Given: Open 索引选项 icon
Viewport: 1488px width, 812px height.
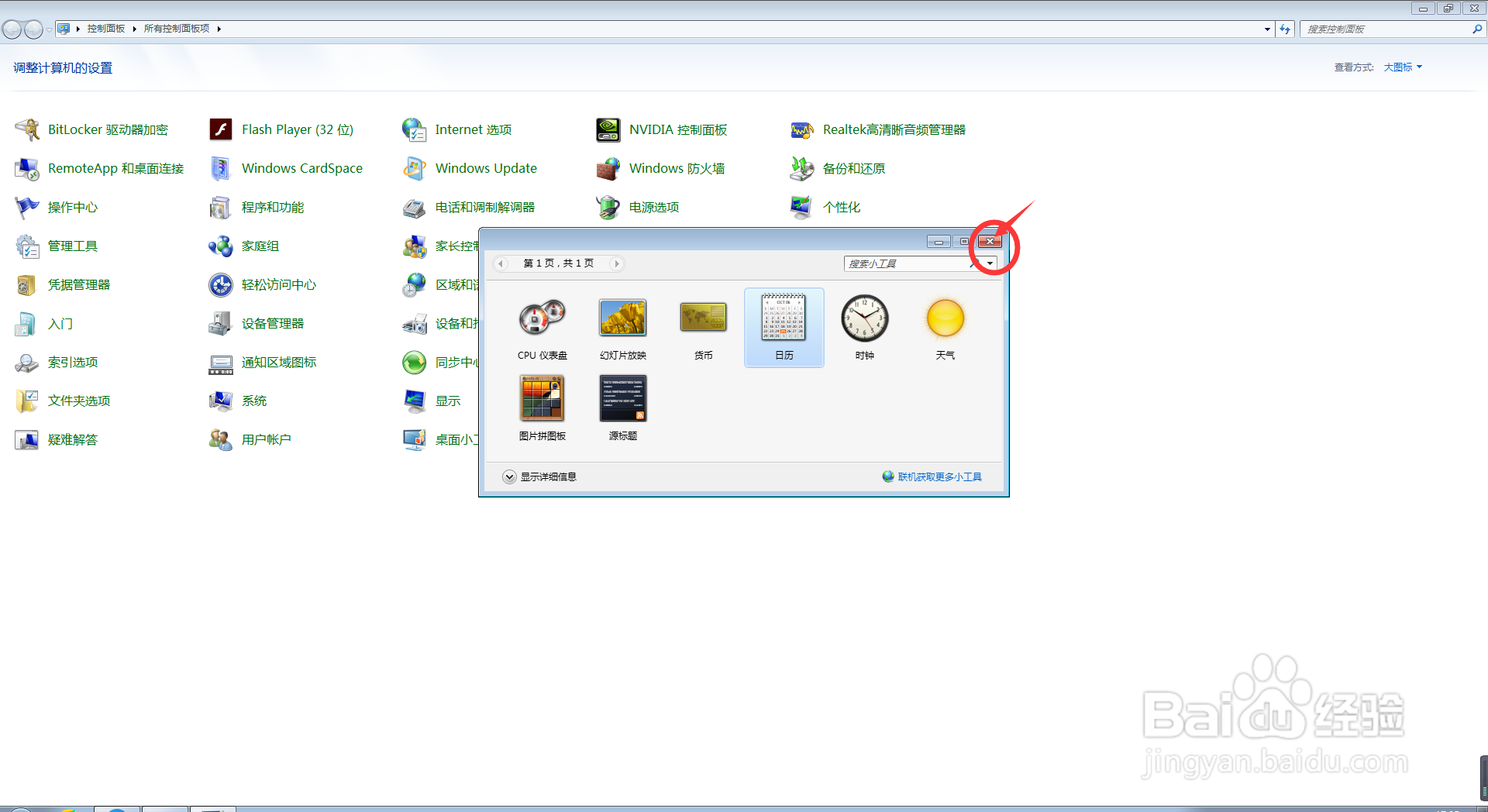Looking at the screenshot, I should 27,362.
